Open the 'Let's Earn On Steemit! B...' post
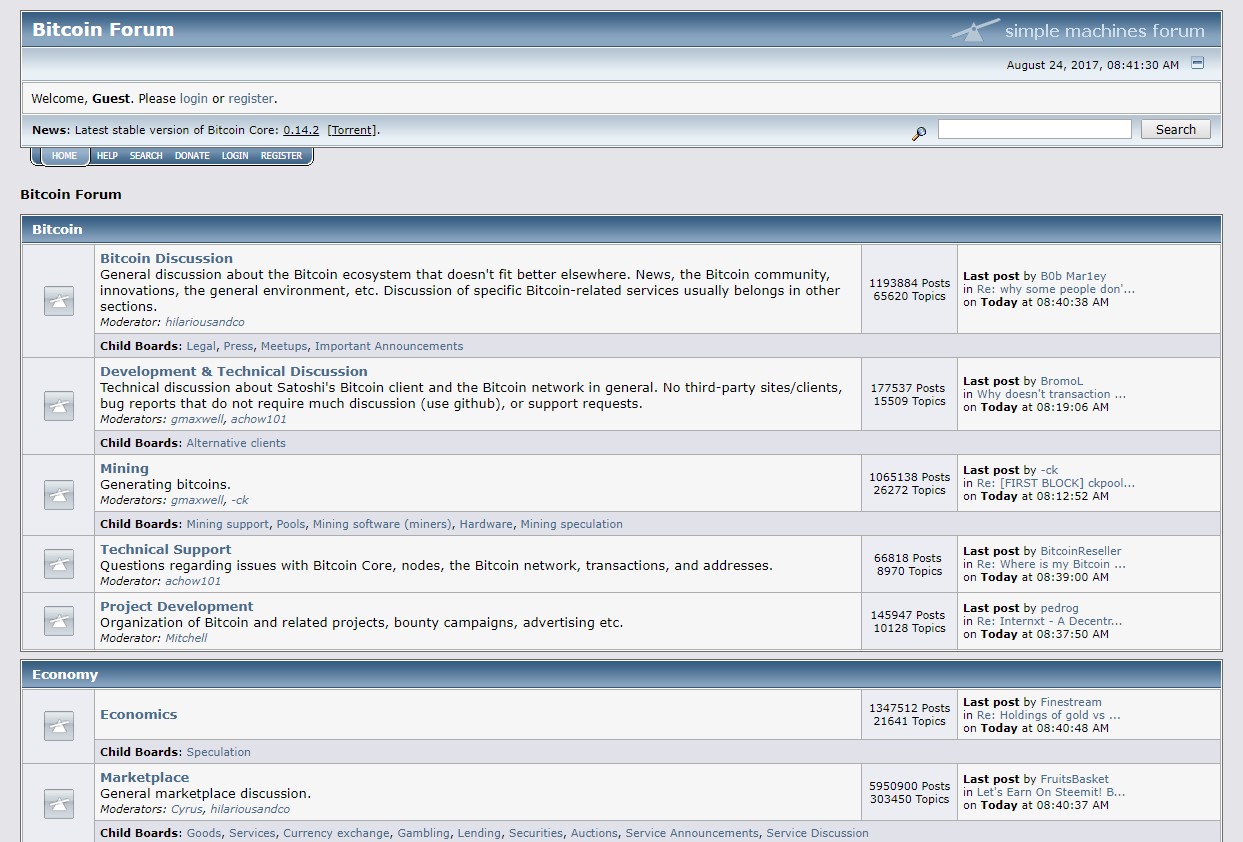The height and width of the screenshot is (842, 1243). [1051, 792]
